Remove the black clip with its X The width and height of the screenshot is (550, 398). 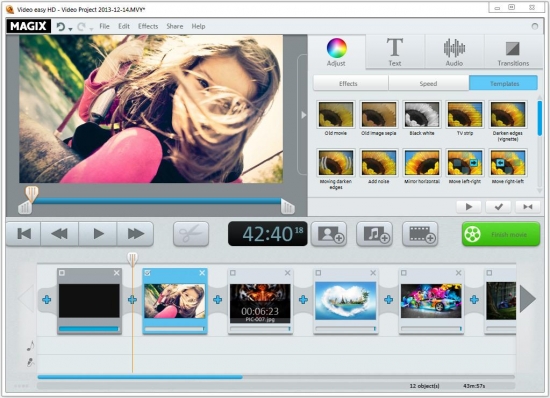click(116, 273)
